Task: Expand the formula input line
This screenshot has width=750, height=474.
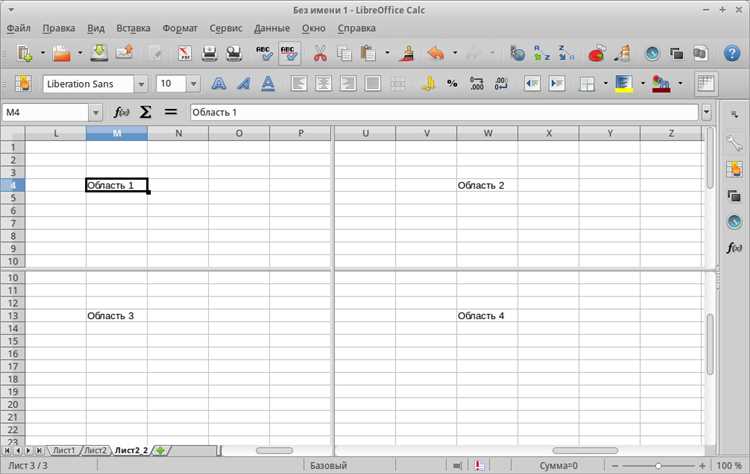Action: tap(706, 112)
